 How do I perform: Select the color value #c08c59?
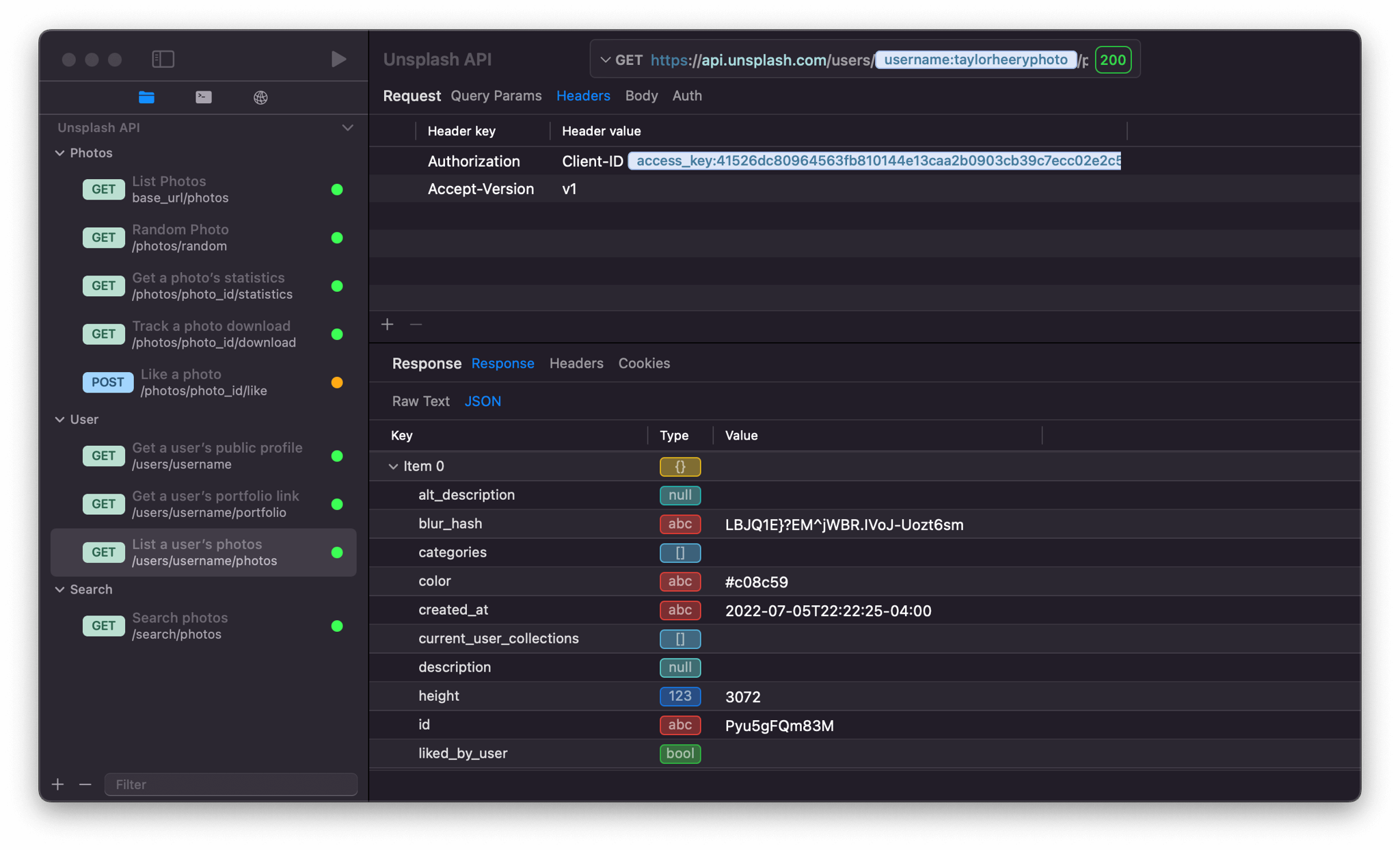[757, 582]
